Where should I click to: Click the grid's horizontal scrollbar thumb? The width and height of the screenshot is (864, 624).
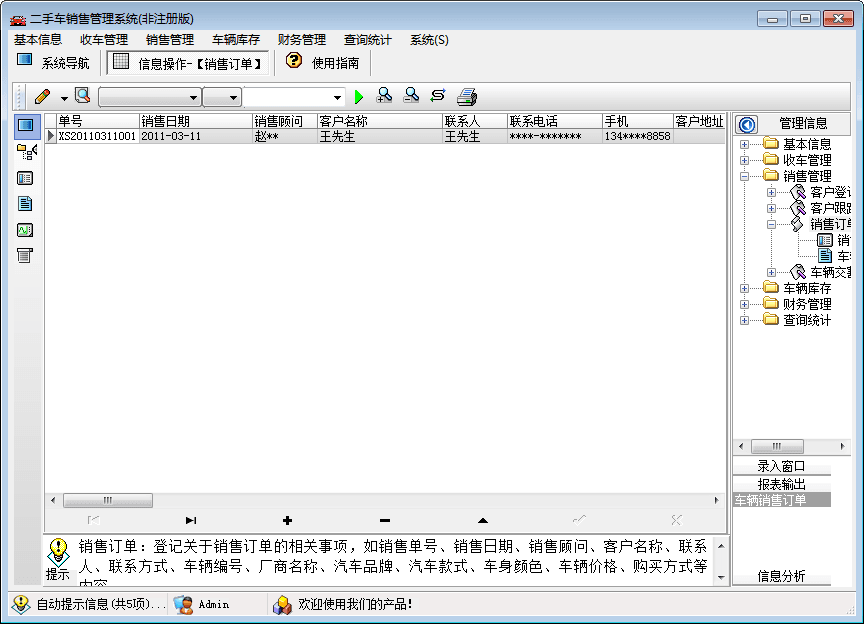click(108, 500)
